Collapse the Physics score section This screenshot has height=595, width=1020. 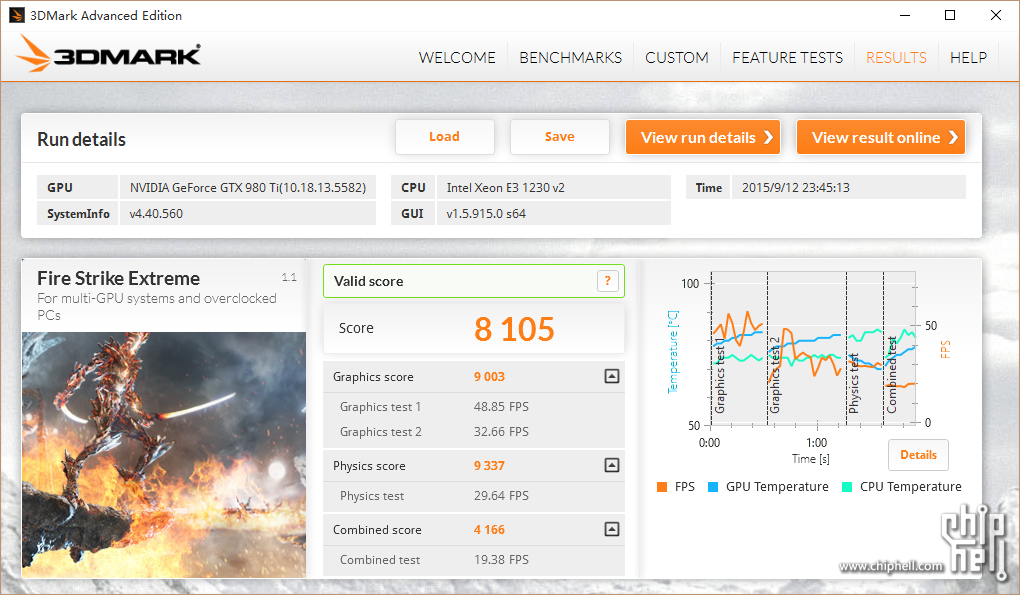pos(611,466)
